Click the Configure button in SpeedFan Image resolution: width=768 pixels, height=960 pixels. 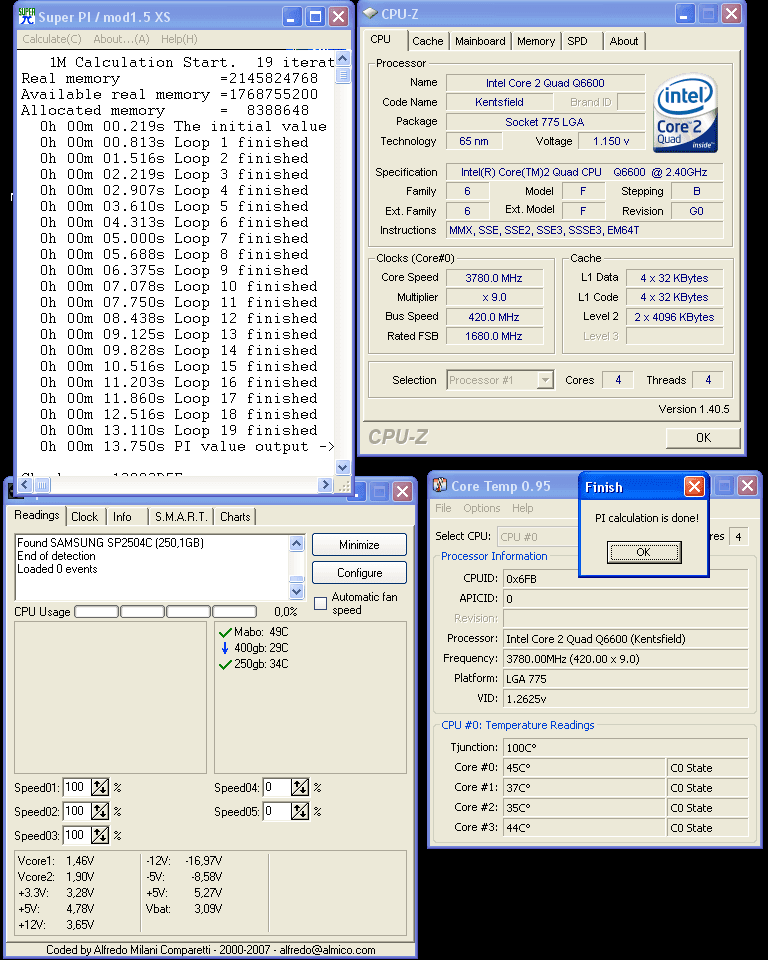pyautogui.click(x=359, y=573)
